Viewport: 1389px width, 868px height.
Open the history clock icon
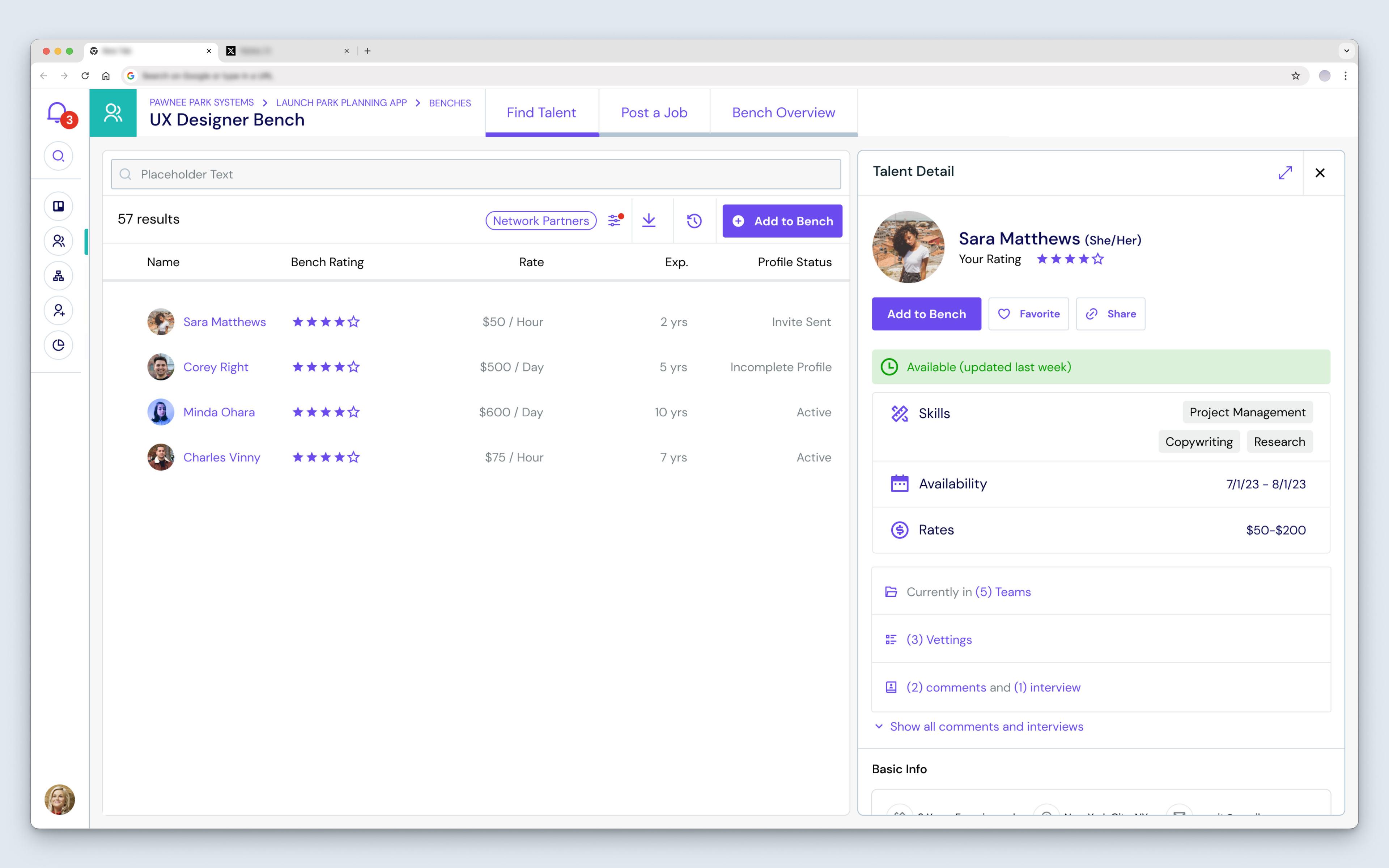point(694,221)
